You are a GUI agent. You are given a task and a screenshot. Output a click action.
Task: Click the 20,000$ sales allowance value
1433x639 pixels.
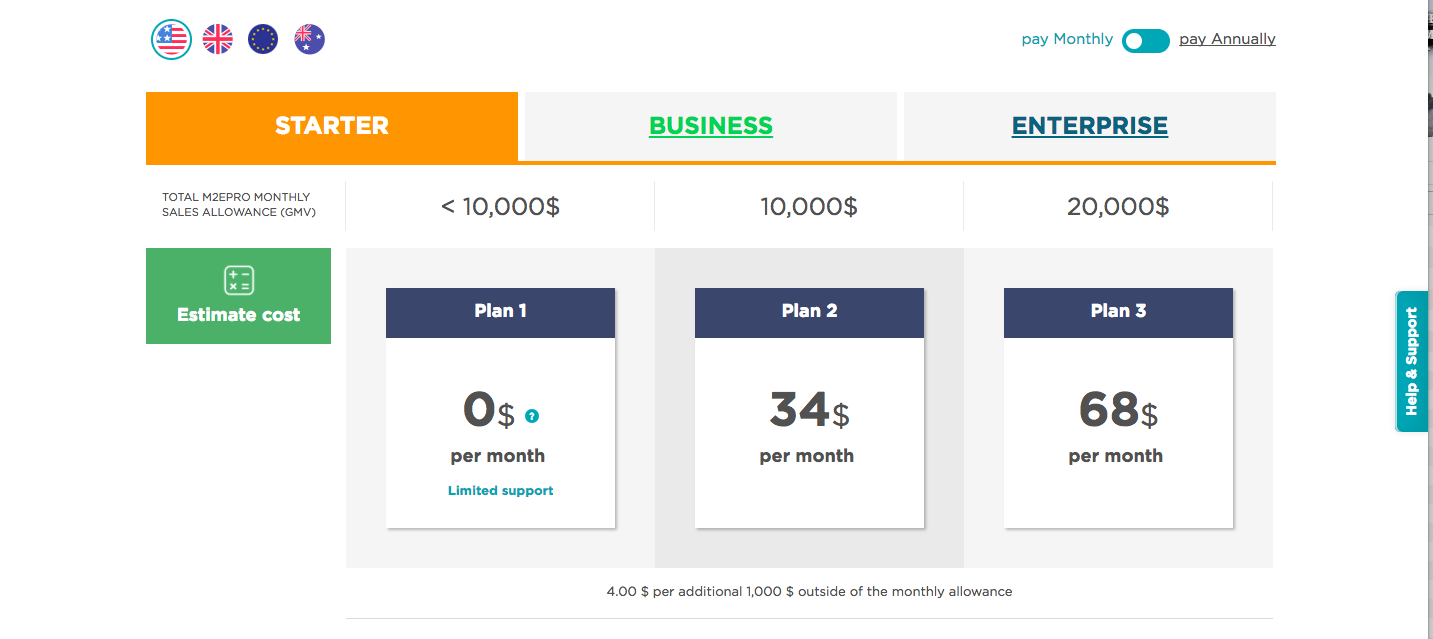(1118, 207)
